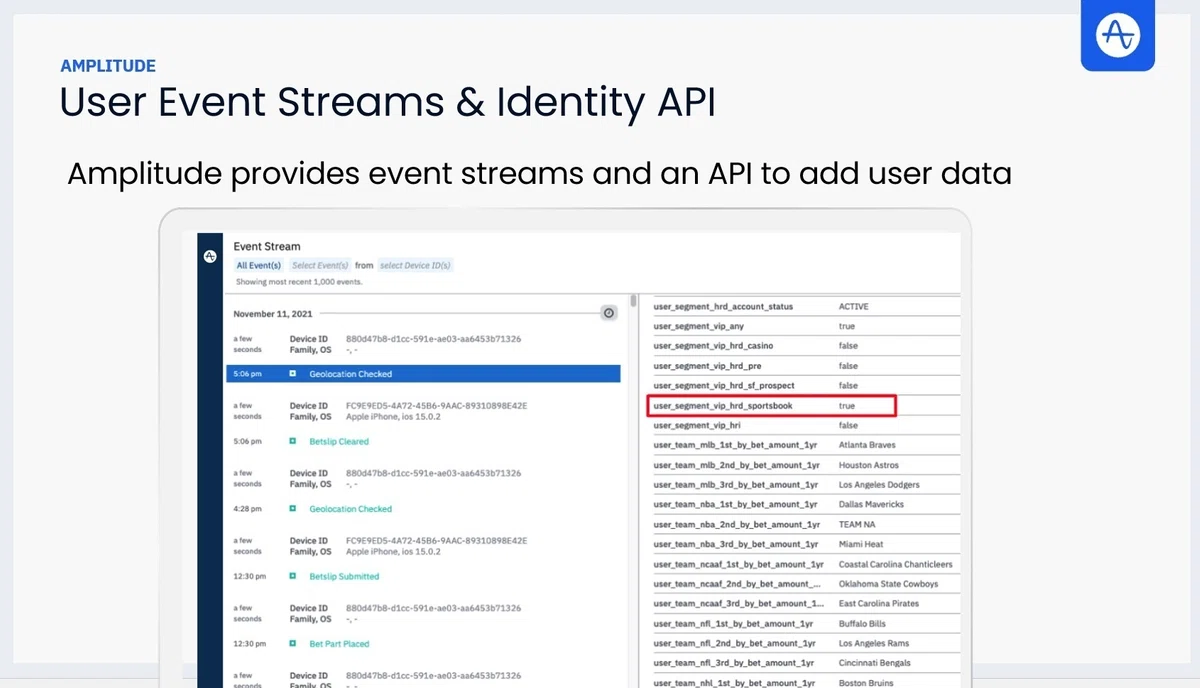Select the user_segment_hrd_account_status property

pyautogui.click(x=723, y=306)
